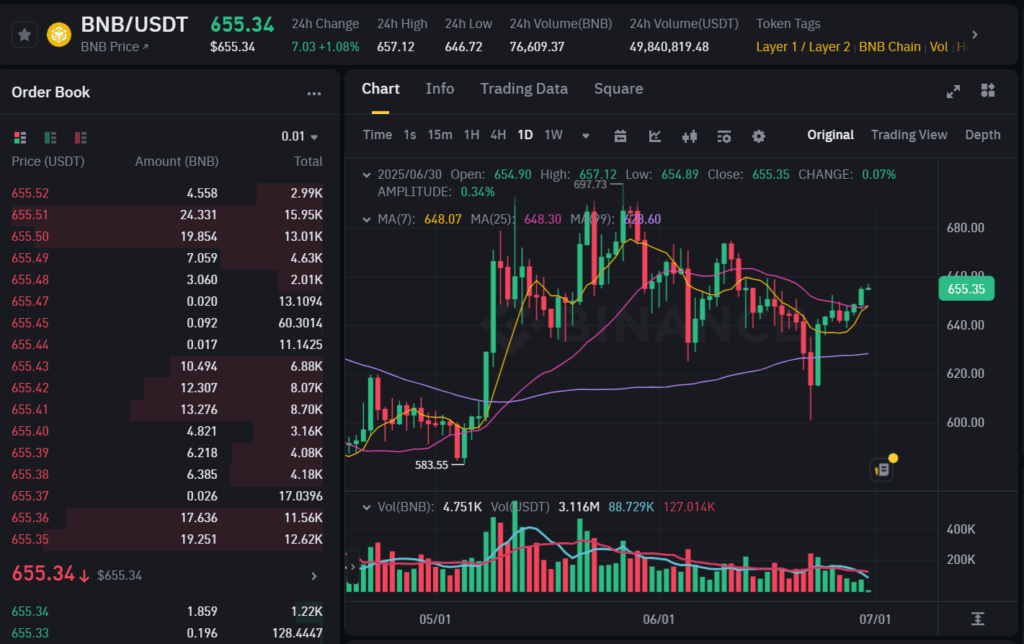The width and height of the screenshot is (1024, 644).
Task: Show only buy orders in order book
Action: coord(50,137)
